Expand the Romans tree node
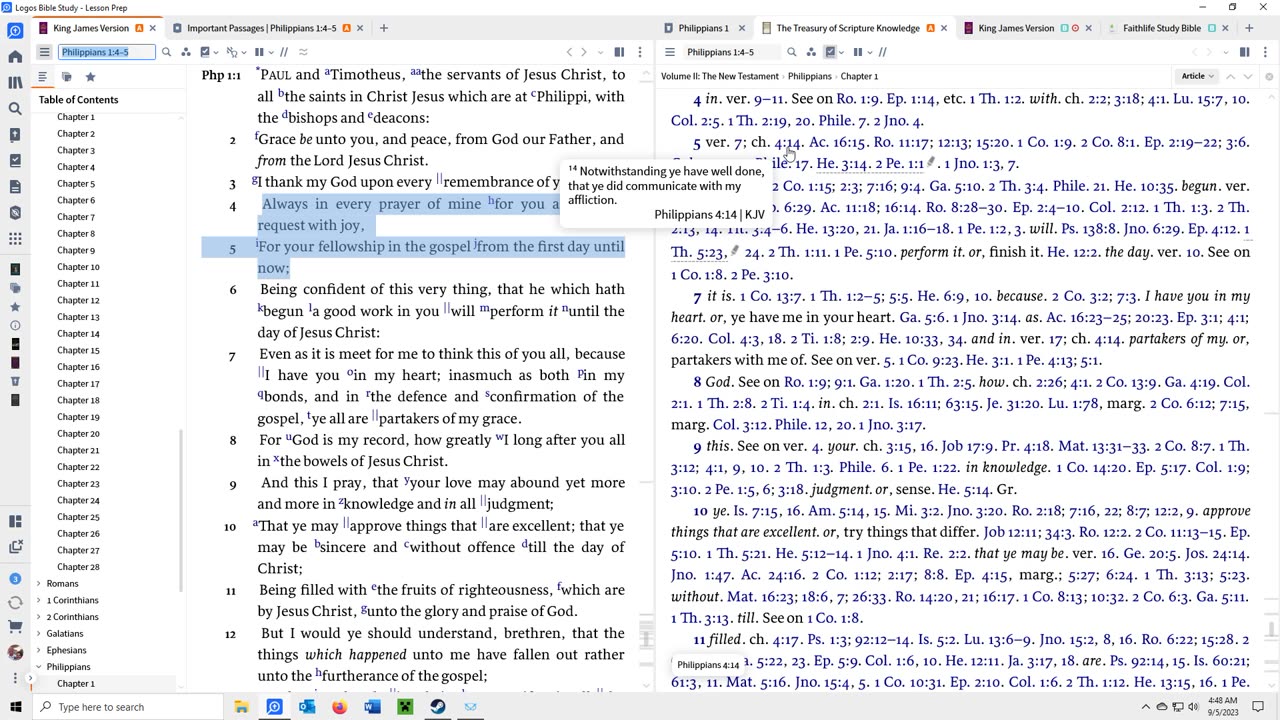This screenshot has height=720, width=1280. pos(38,583)
